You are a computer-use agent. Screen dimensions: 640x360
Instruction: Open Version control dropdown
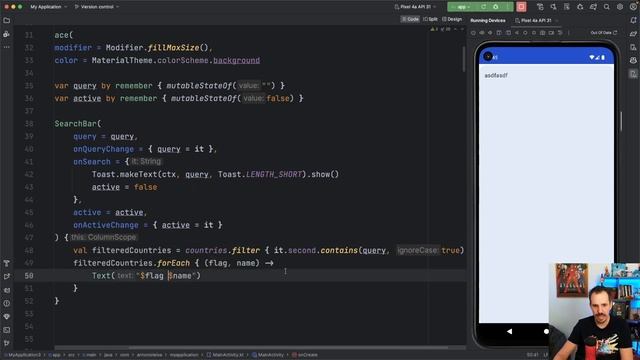point(97,7)
